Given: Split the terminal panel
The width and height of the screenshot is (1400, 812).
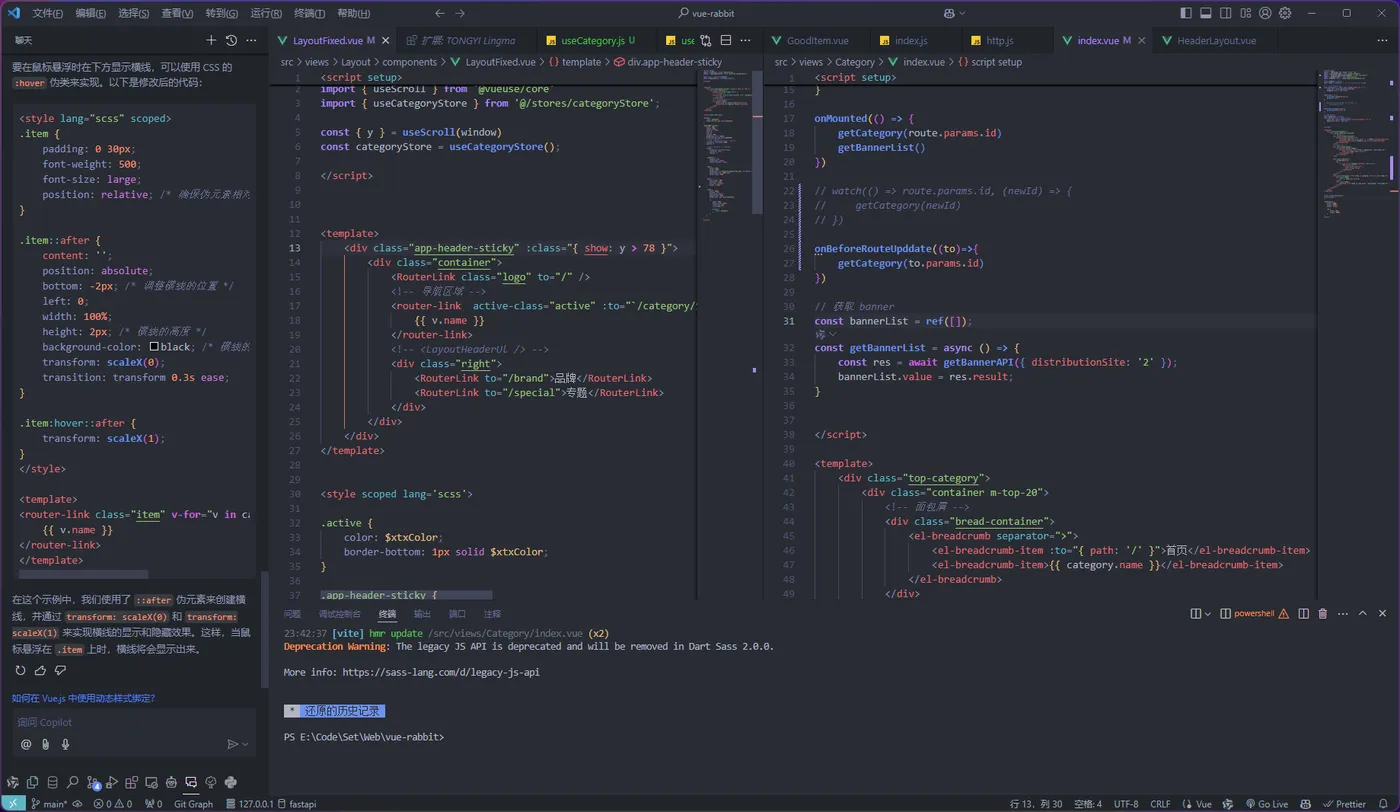Looking at the screenshot, I should 1303,614.
